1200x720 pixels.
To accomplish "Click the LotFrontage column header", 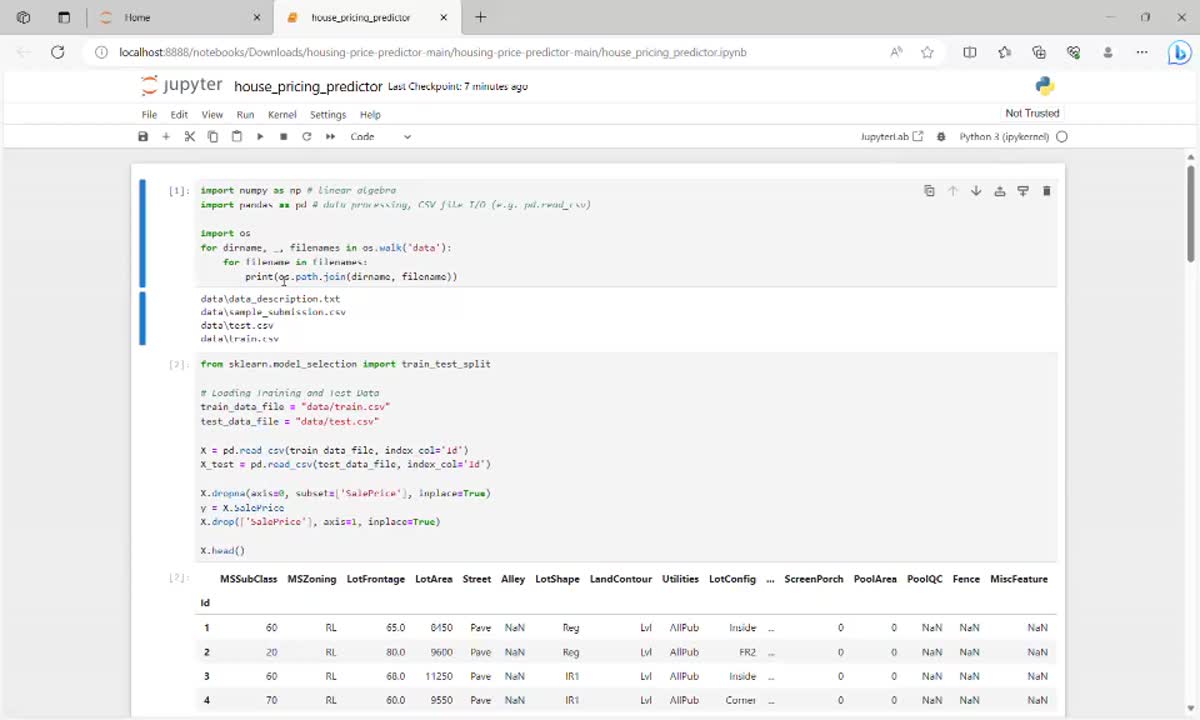I will pos(376,579).
